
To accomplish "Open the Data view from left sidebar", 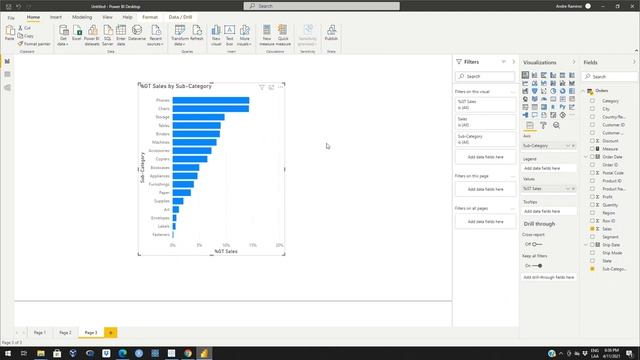I will (x=7, y=74).
